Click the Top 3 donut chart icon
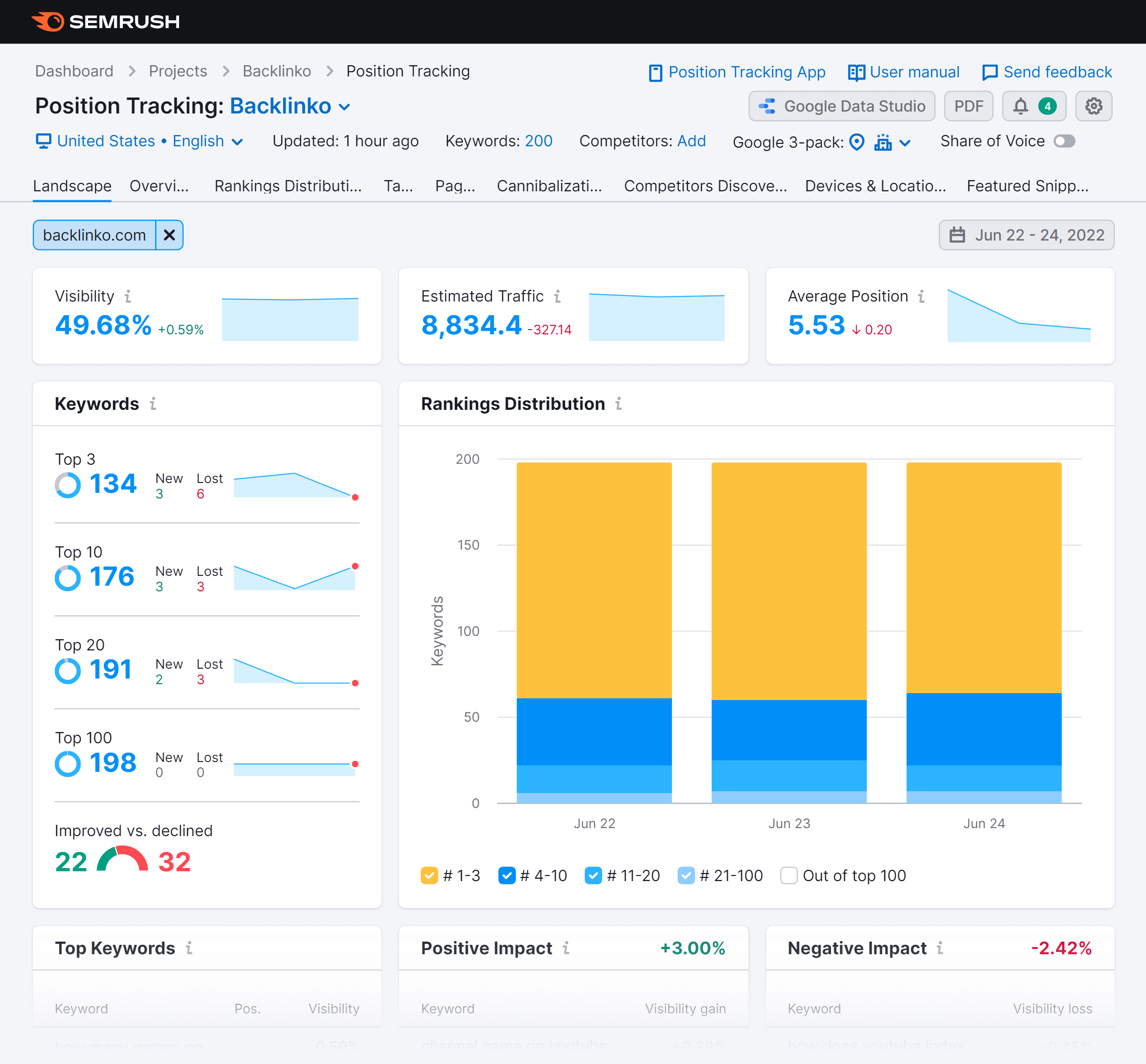This screenshot has width=1146, height=1064. click(x=68, y=485)
